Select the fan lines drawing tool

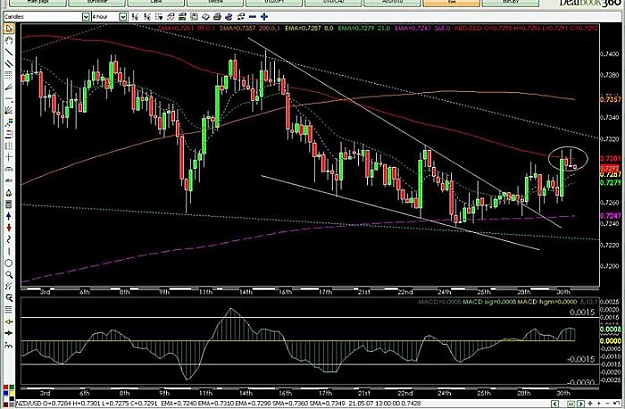click(x=8, y=110)
